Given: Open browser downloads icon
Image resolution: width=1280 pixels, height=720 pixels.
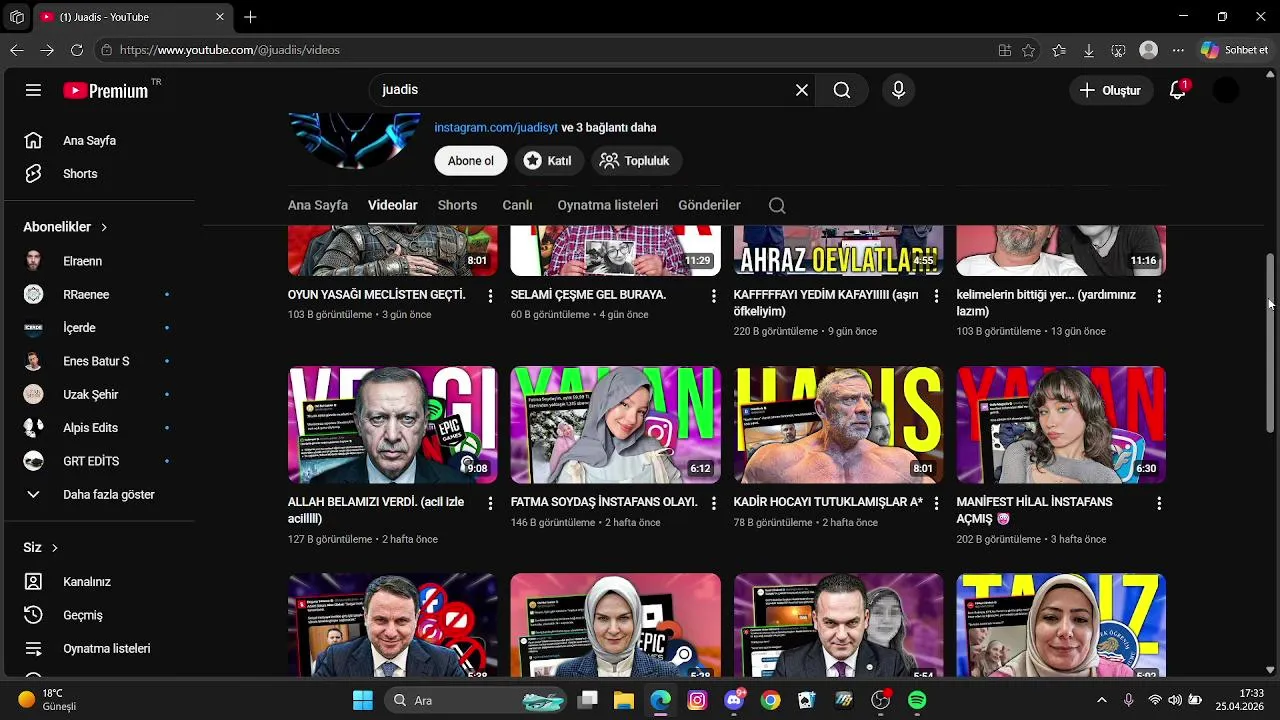Looking at the screenshot, I should [x=1088, y=50].
